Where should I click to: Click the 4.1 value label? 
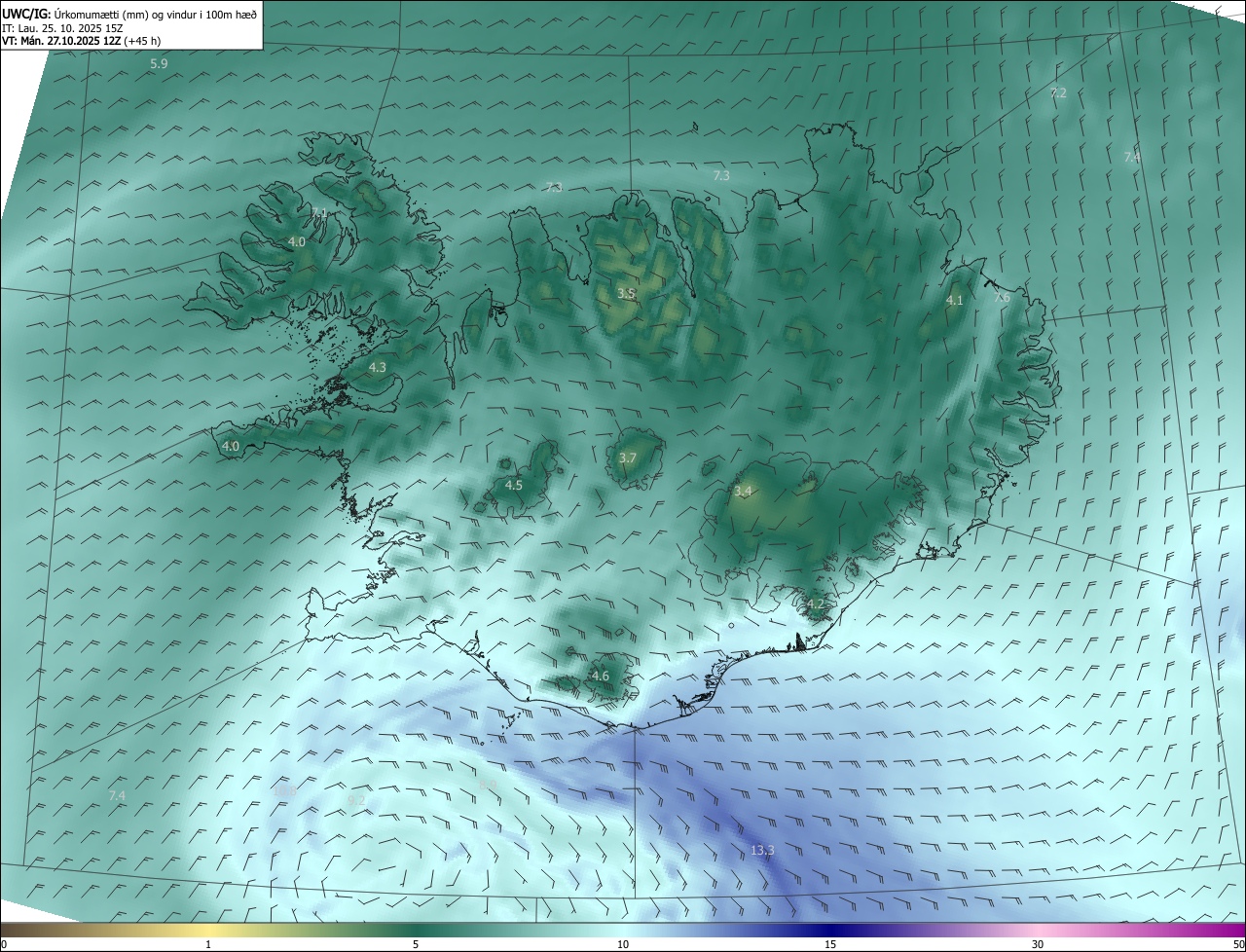(954, 301)
